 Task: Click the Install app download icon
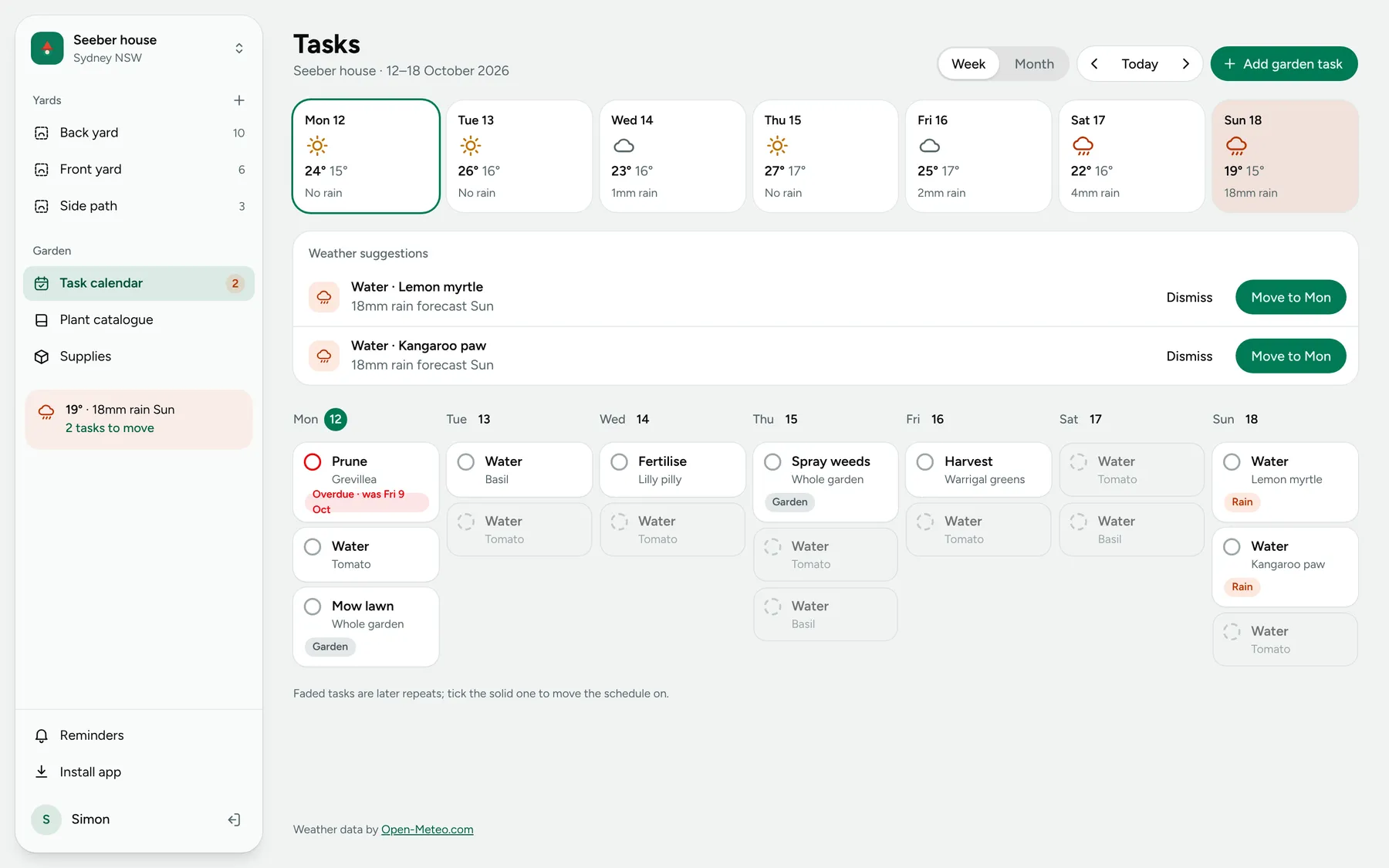pos(42,772)
